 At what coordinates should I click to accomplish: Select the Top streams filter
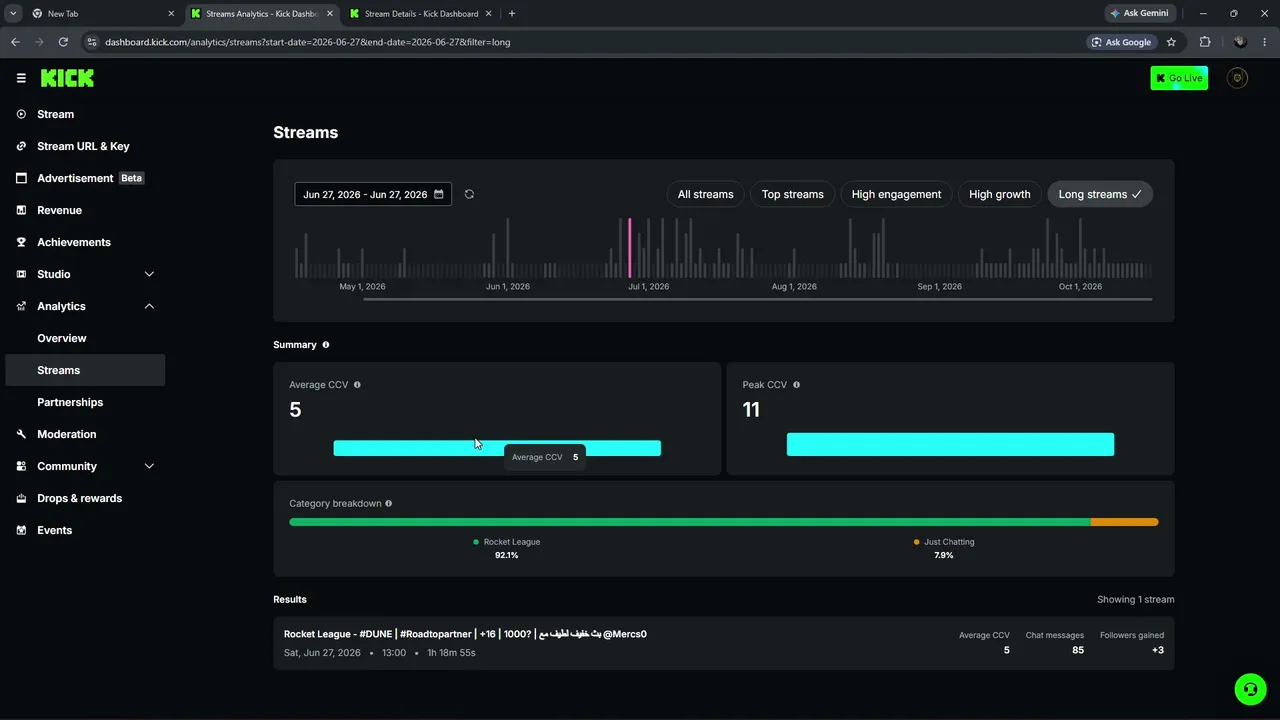793,194
